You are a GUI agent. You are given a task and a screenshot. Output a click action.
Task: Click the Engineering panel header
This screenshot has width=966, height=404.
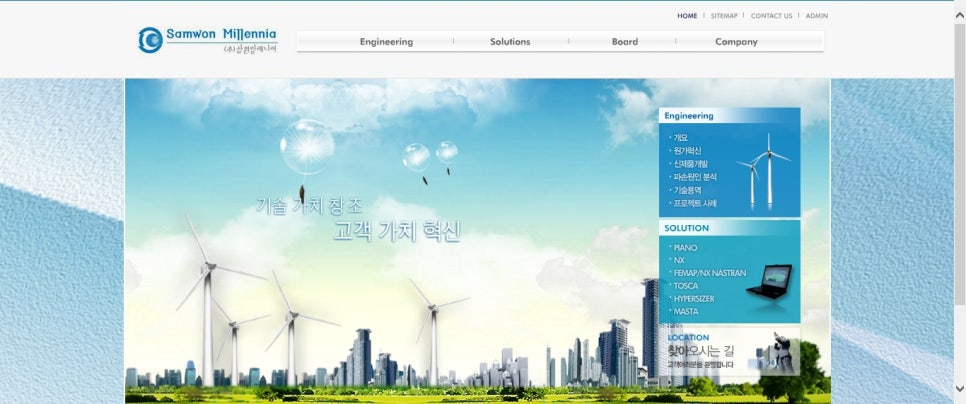(x=729, y=115)
